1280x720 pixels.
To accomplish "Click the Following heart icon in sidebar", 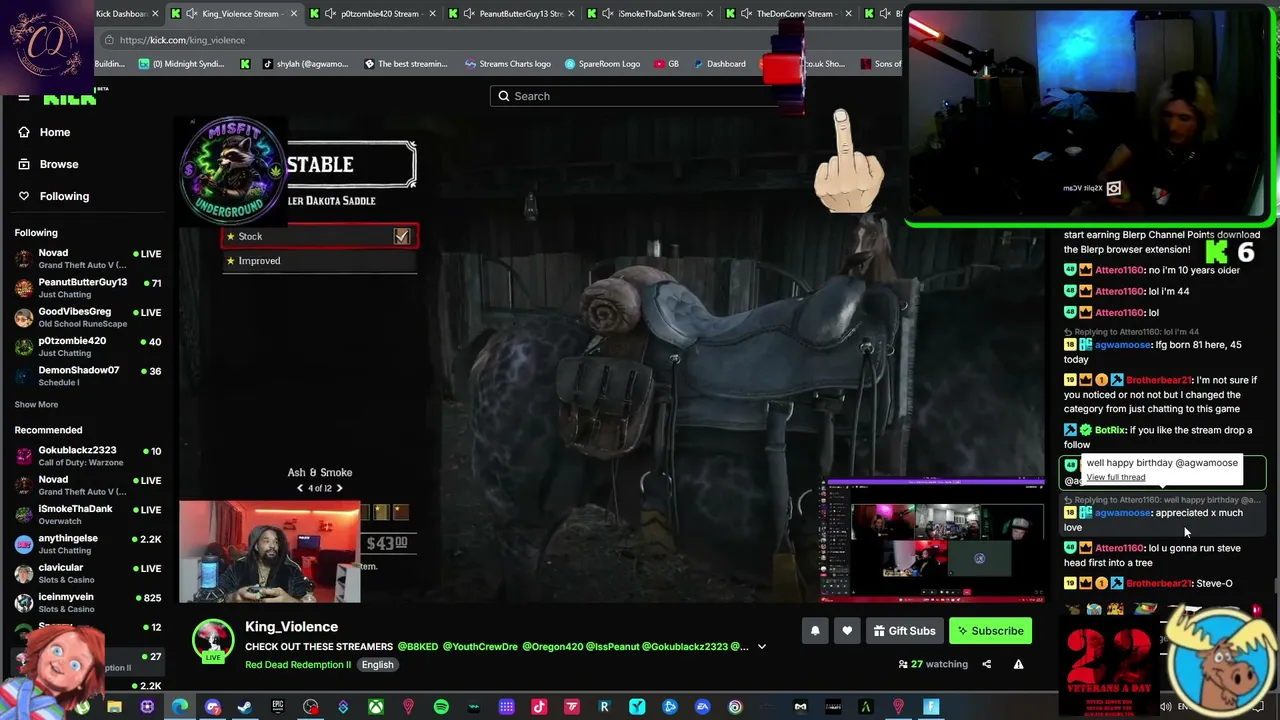I will point(24,196).
